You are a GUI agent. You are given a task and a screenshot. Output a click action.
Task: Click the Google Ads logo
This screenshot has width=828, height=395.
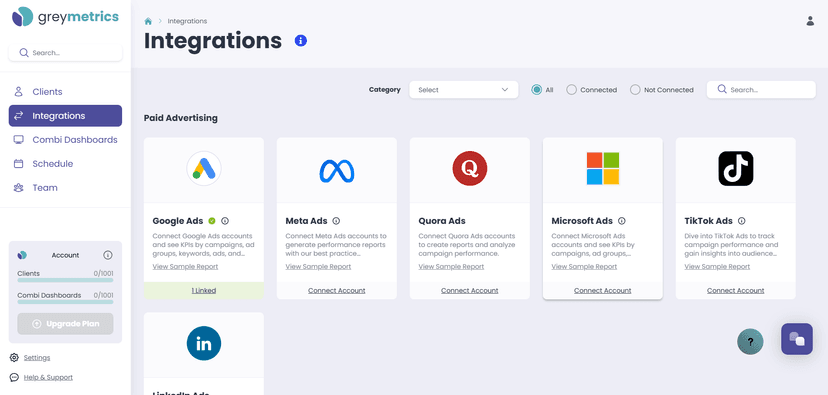coord(204,168)
